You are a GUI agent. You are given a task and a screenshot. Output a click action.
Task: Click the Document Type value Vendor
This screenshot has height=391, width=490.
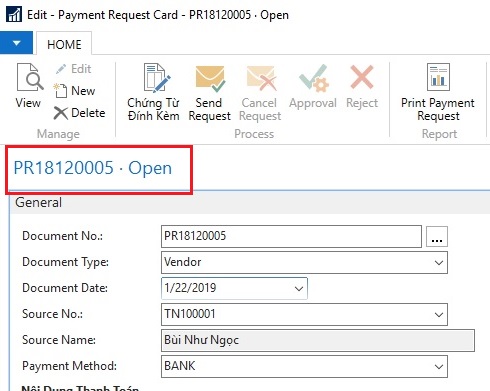[183, 262]
